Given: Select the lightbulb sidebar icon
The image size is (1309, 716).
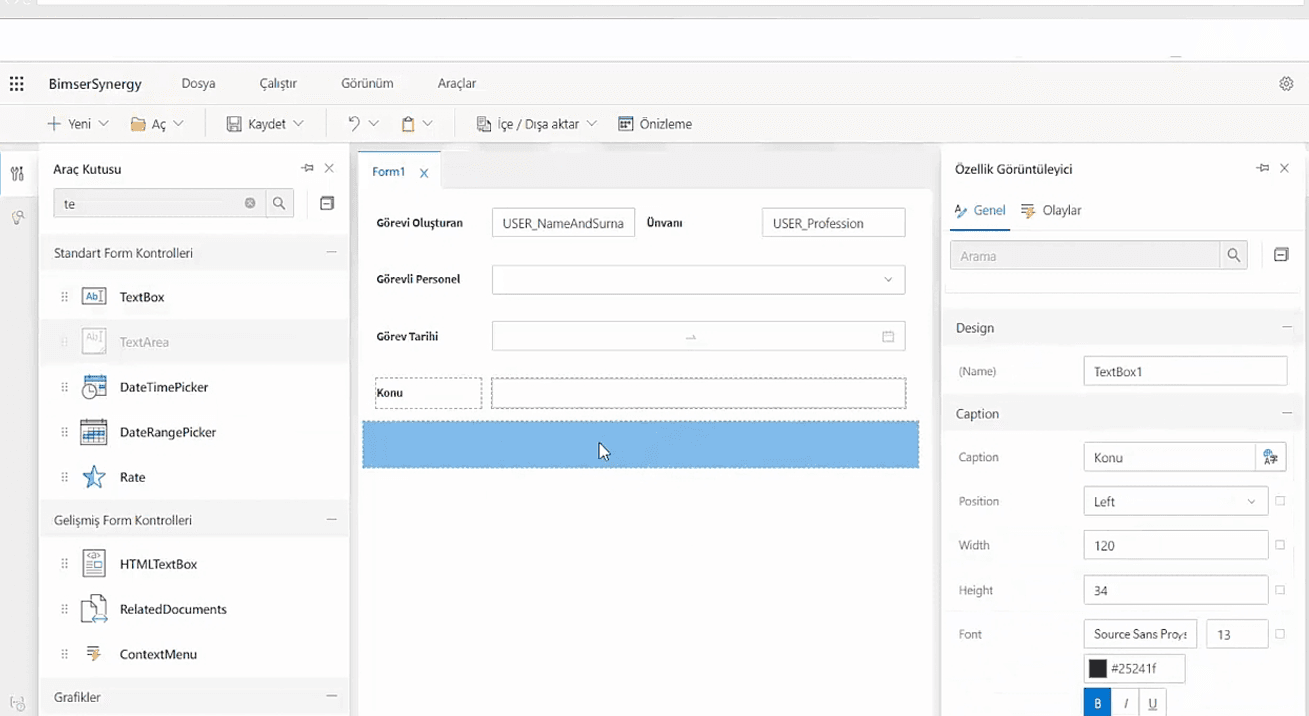Looking at the screenshot, I should point(17,217).
